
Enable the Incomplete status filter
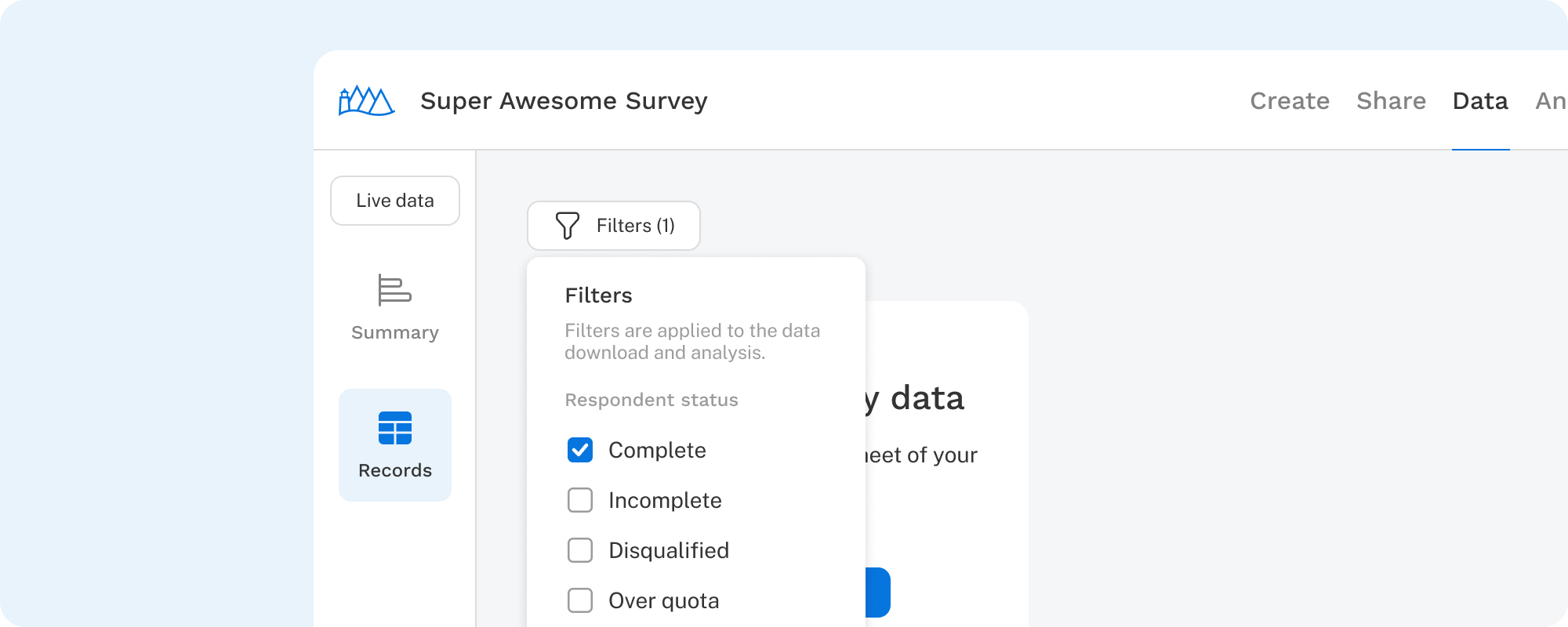580,500
